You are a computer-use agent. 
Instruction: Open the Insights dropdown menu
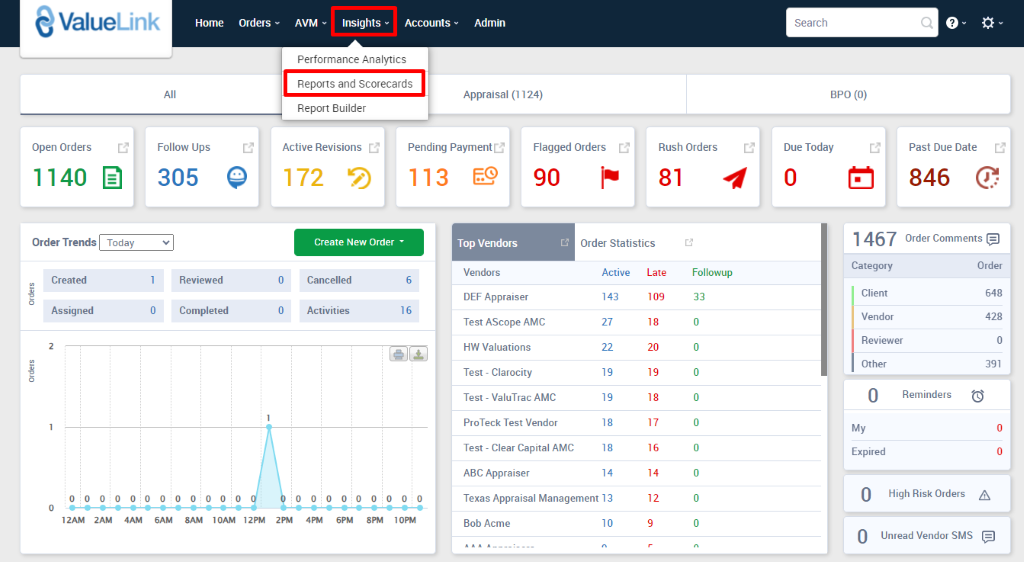tap(364, 23)
